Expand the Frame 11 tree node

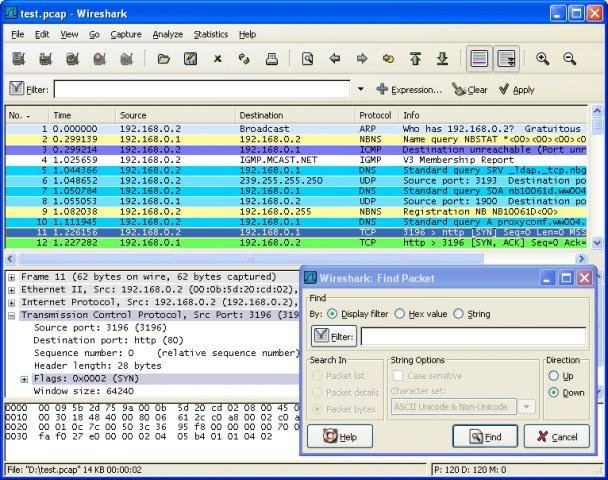[x=10, y=275]
